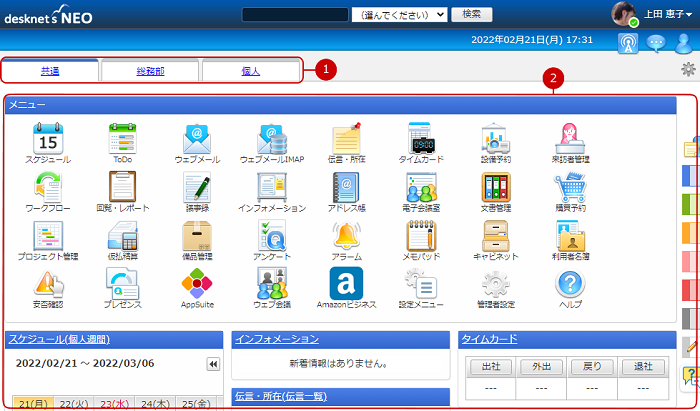Open the 備品管理 box icon
700x411 pixels.
197,236
